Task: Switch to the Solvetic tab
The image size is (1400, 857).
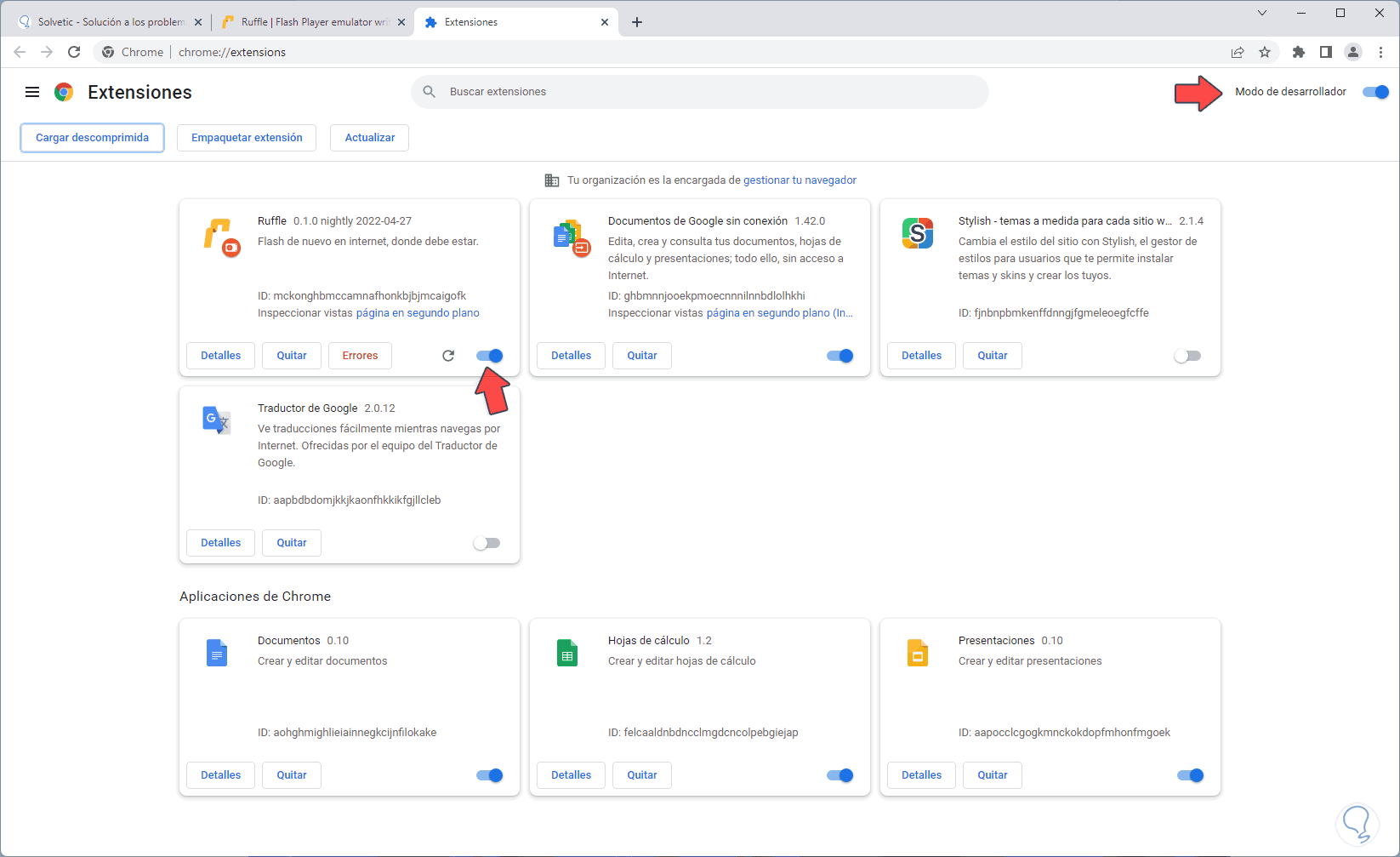Action: 111,22
